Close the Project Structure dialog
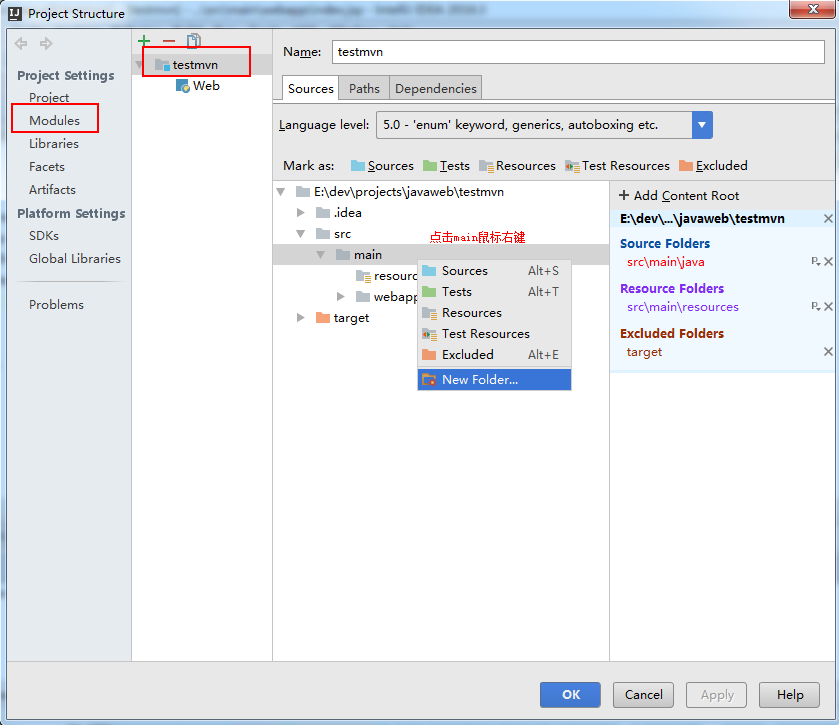 coord(813,9)
